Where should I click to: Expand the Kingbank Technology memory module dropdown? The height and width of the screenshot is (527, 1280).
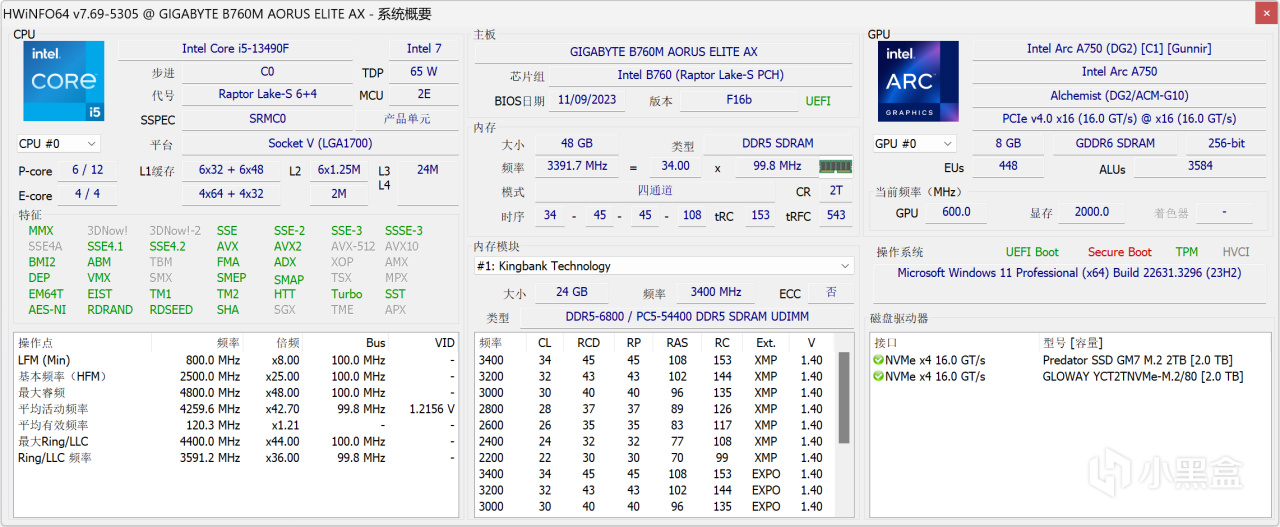coord(845,266)
